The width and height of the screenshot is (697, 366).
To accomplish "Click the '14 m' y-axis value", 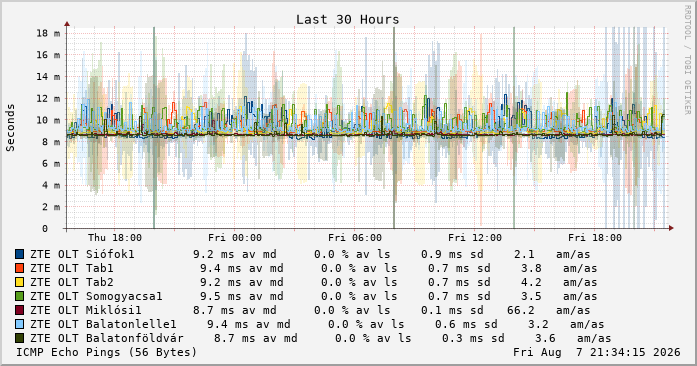I will [x=48, y=77].
